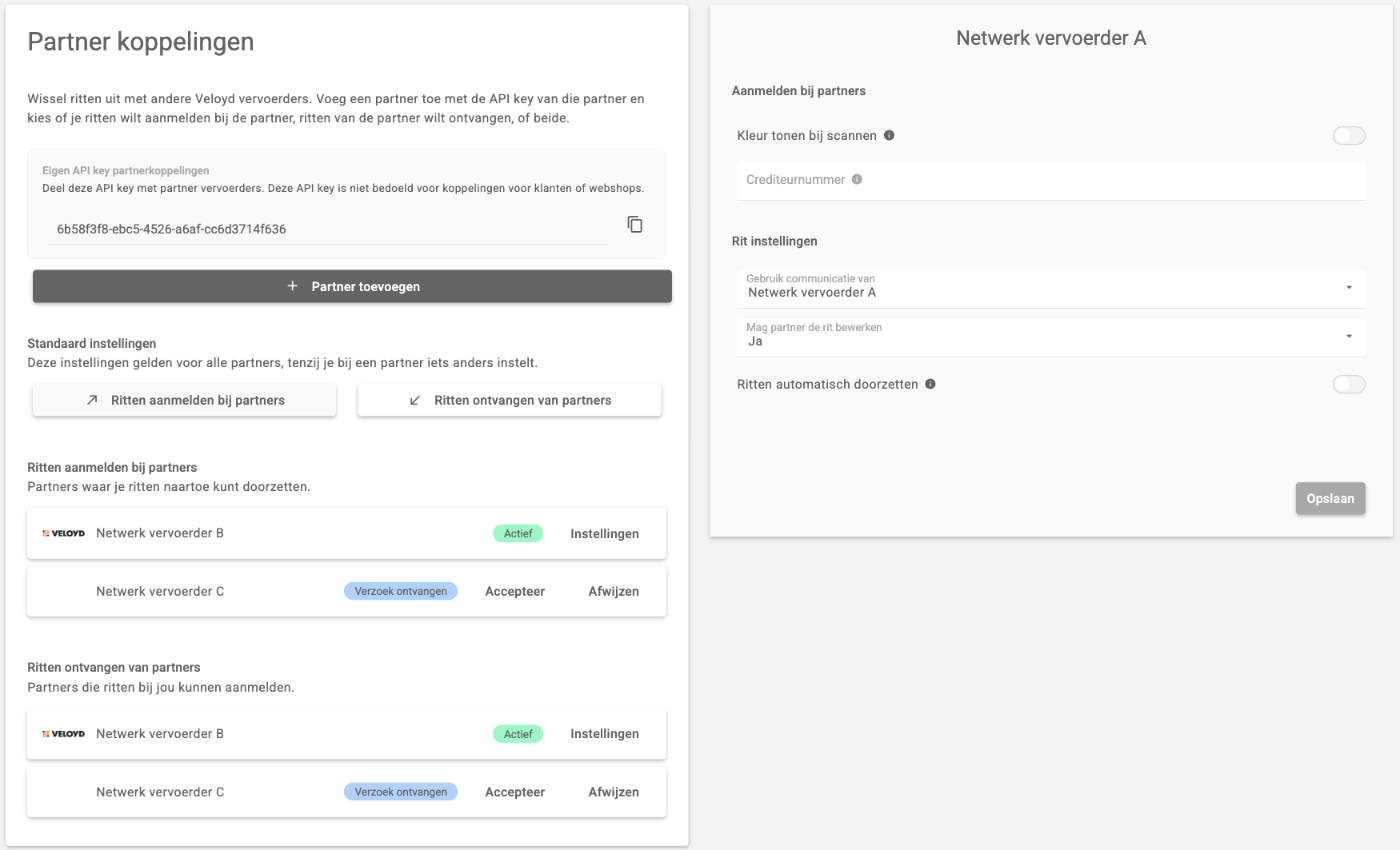Afwijzen vervoerder C request under aanmelden
The width and height of the screenshot is (1400, 850).
click(x=613, y=592)
